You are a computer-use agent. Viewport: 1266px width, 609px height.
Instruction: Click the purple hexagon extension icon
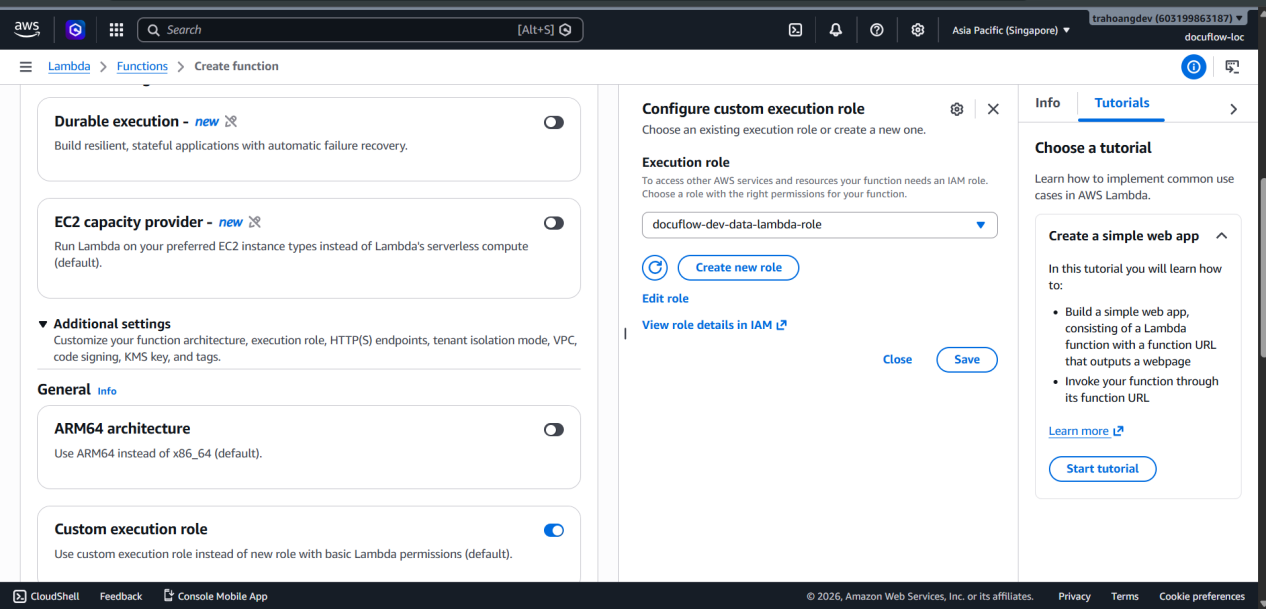75,29
